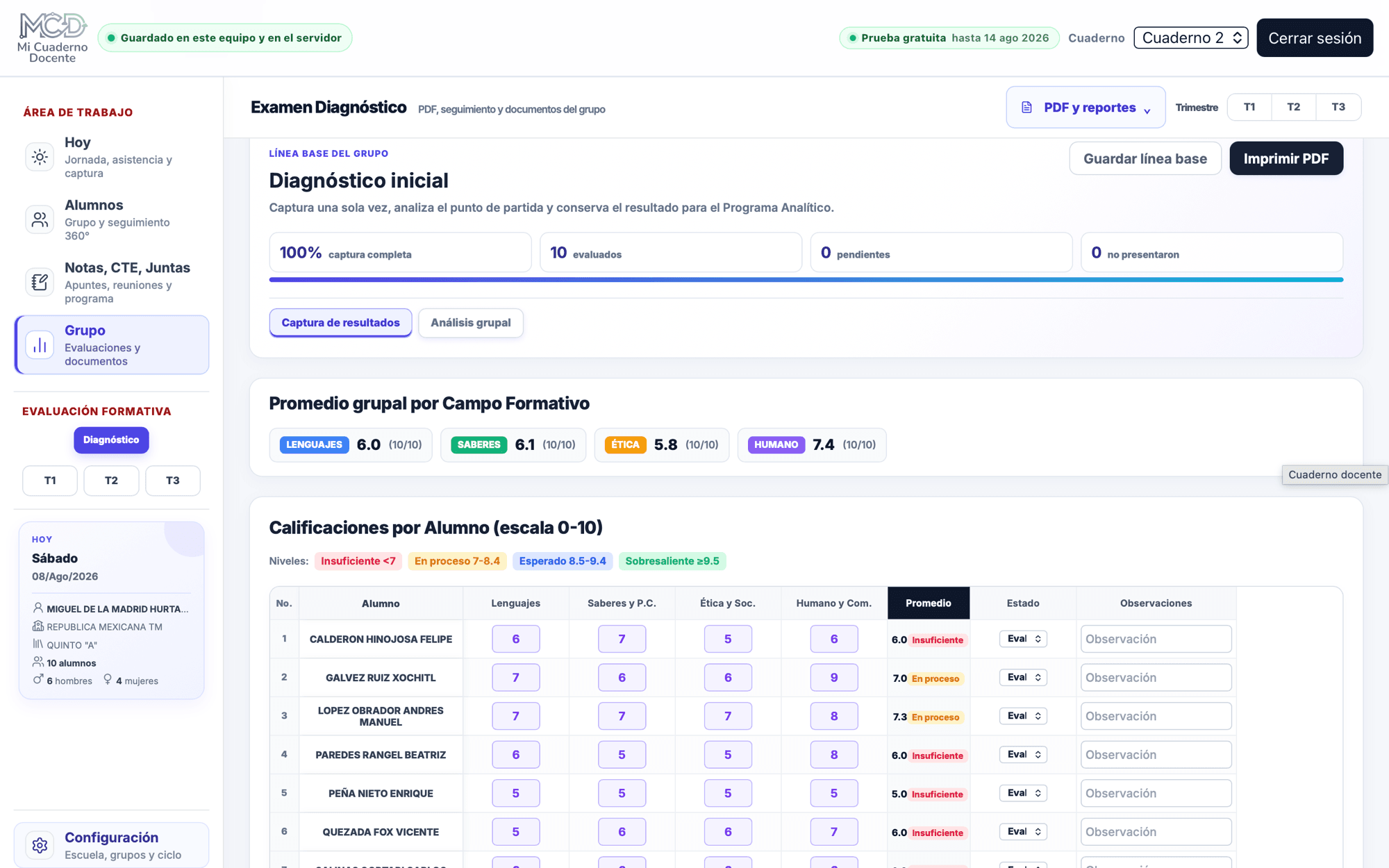Click the teacher person icon beside Miguel de la Madrid
Viewport: 1389px width, 868px height.
[x=38, y=608]
